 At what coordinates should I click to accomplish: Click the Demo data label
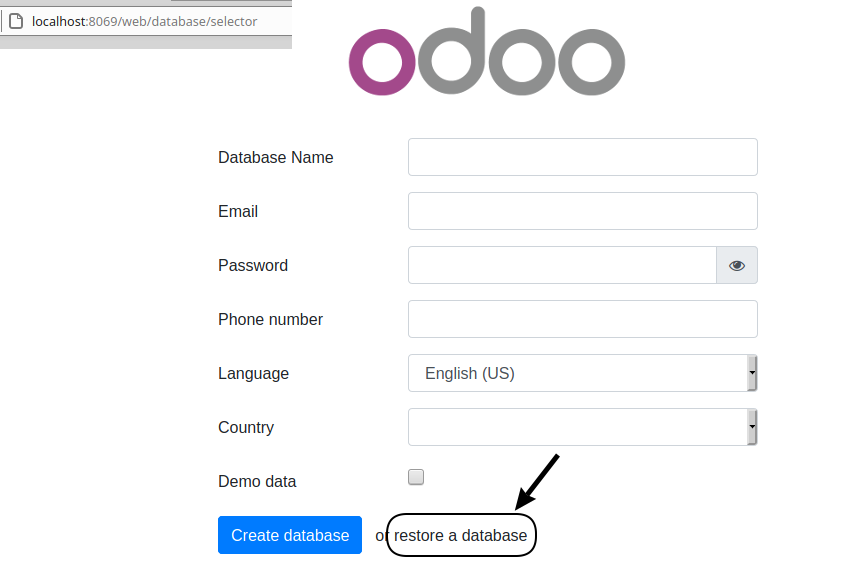click(x=257, y=481)
